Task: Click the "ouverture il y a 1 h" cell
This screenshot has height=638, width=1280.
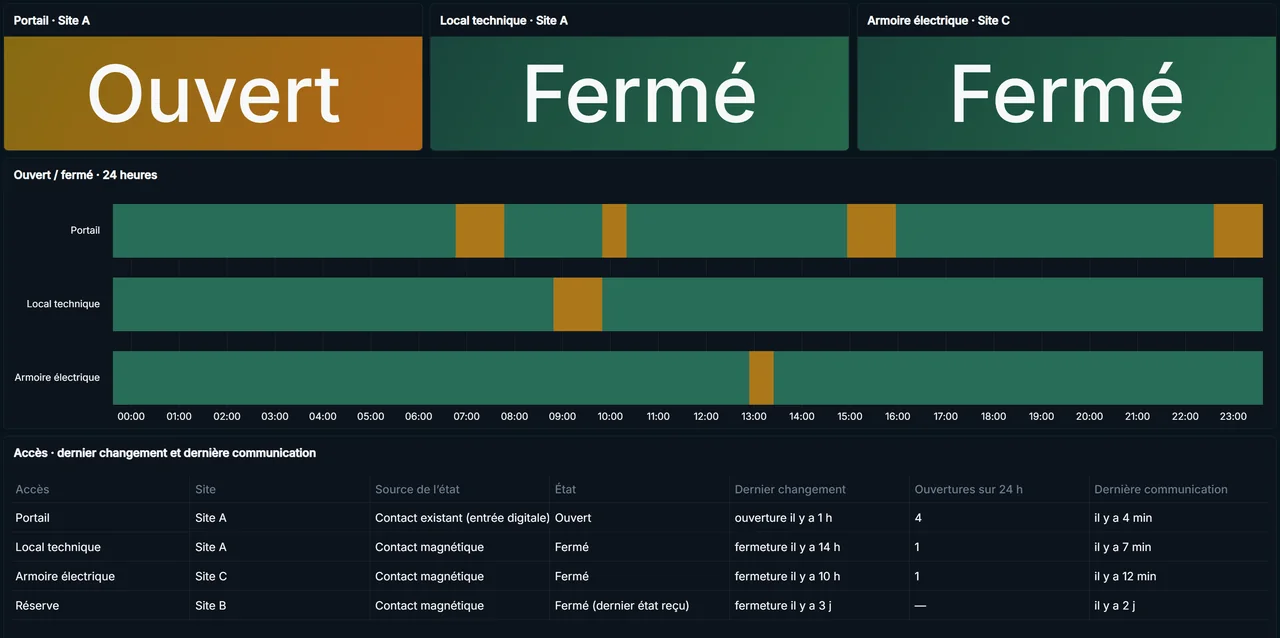Action: (783, 518)
